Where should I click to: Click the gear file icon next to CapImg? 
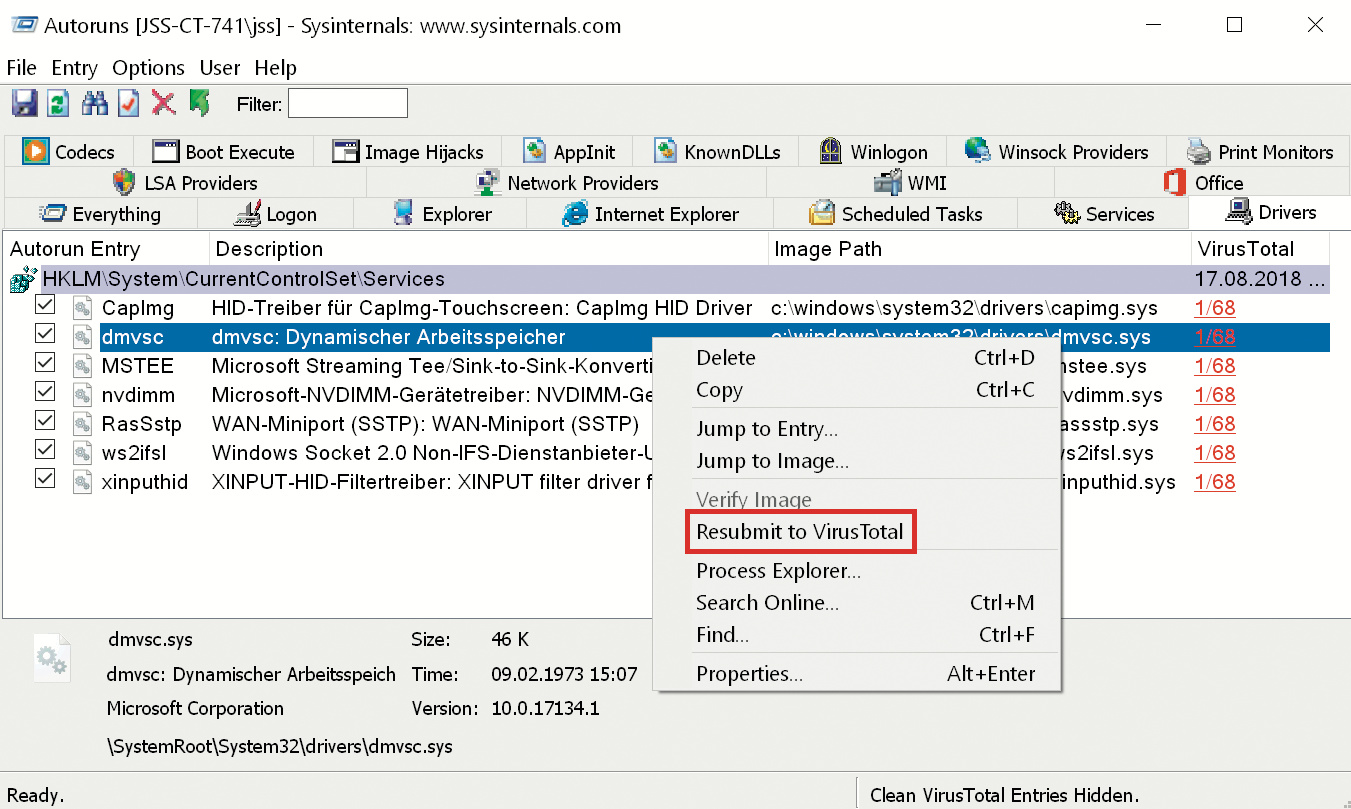(x=81, y=308)
